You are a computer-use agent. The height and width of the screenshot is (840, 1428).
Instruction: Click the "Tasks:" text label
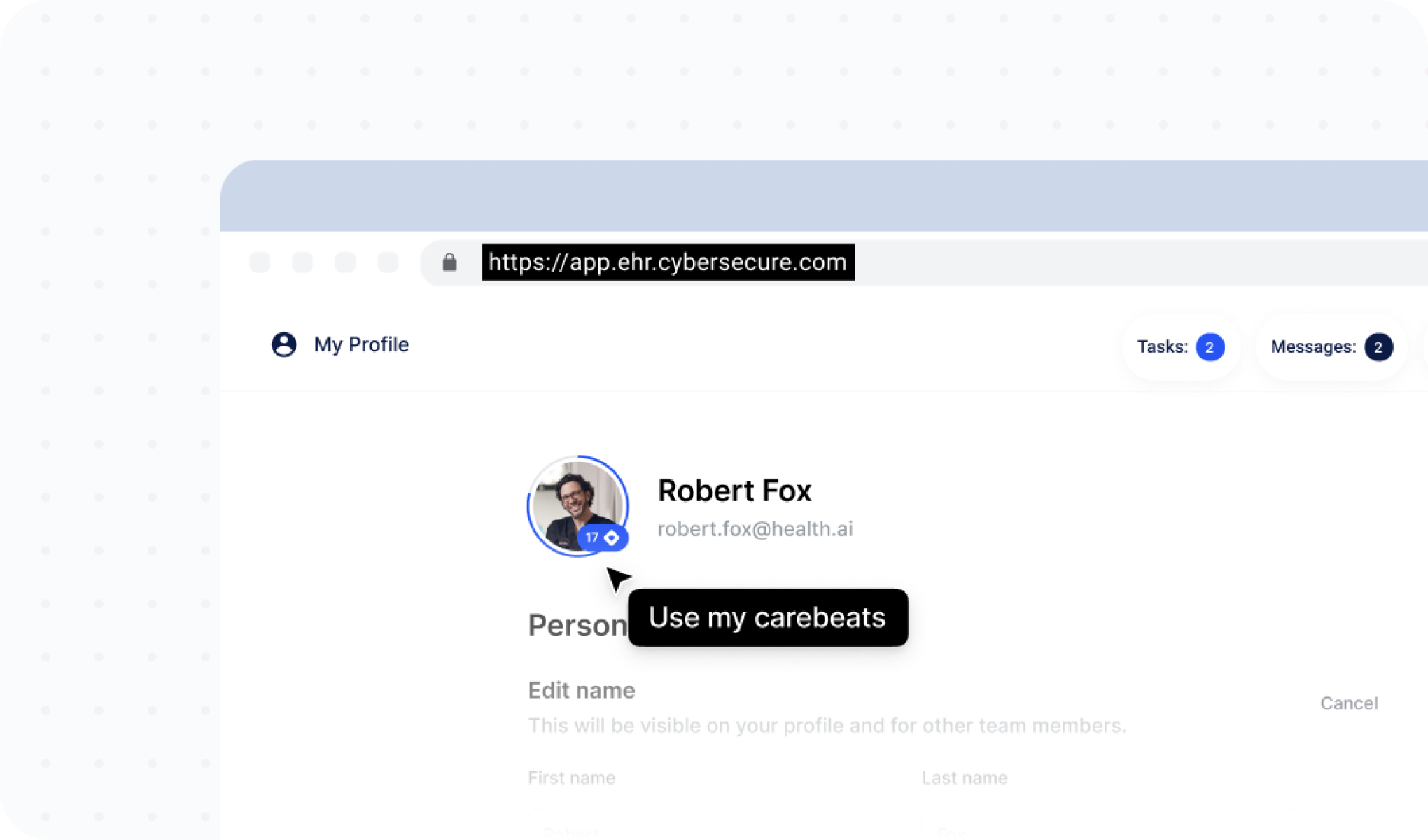[1162, 347]
